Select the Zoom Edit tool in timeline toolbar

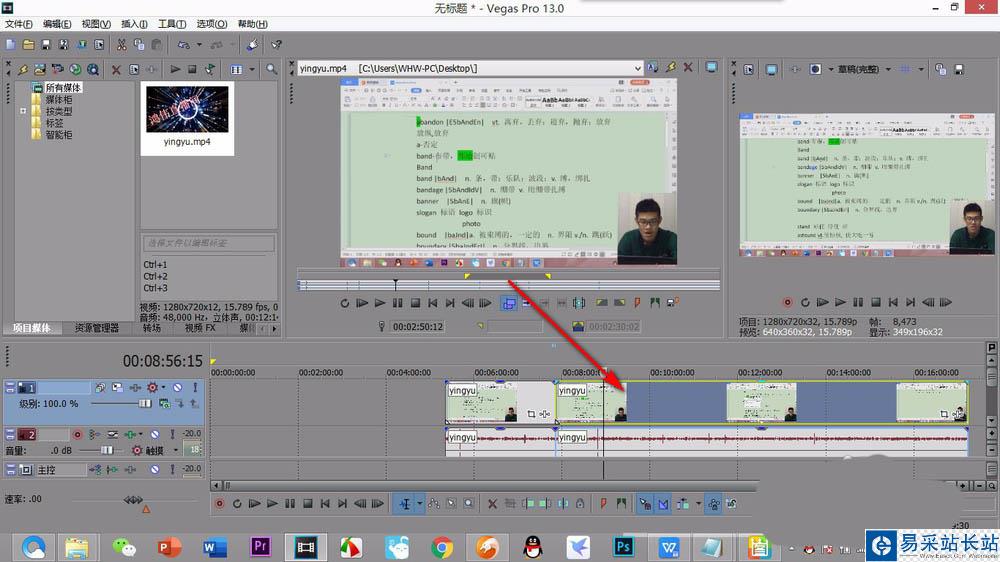pyautogui.click(x=469, y=504)
